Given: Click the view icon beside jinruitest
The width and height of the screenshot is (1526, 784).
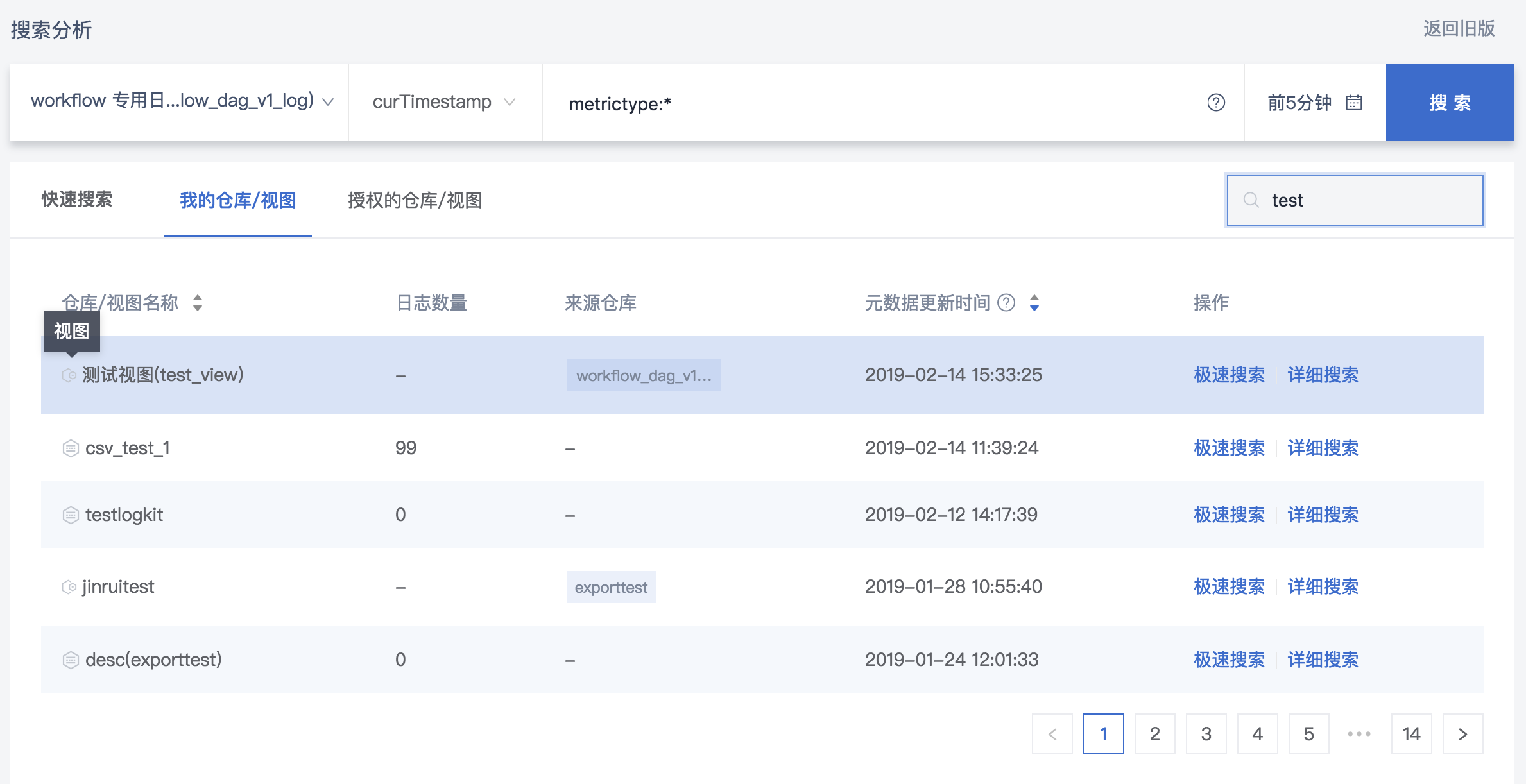Looking at the screenshot, I should click(x=69, y=587).
